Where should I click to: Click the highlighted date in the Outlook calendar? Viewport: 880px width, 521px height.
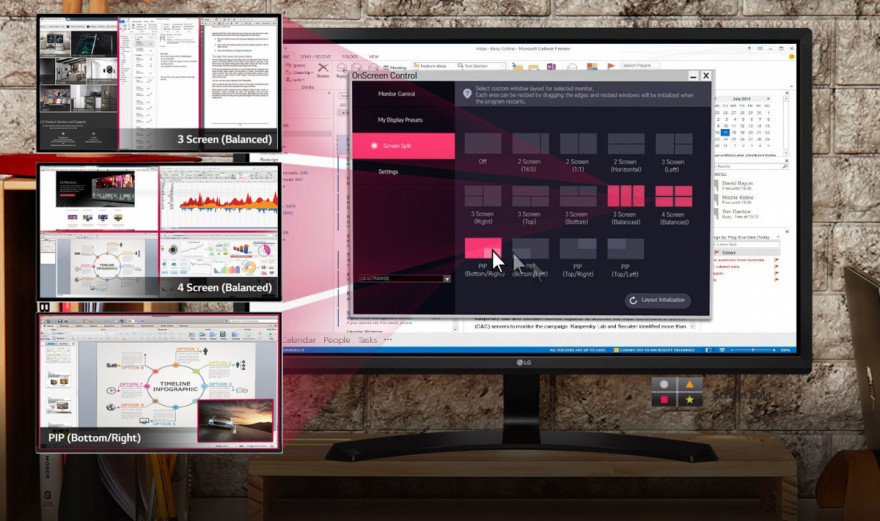pyautogui.click(x=725, y=132)
